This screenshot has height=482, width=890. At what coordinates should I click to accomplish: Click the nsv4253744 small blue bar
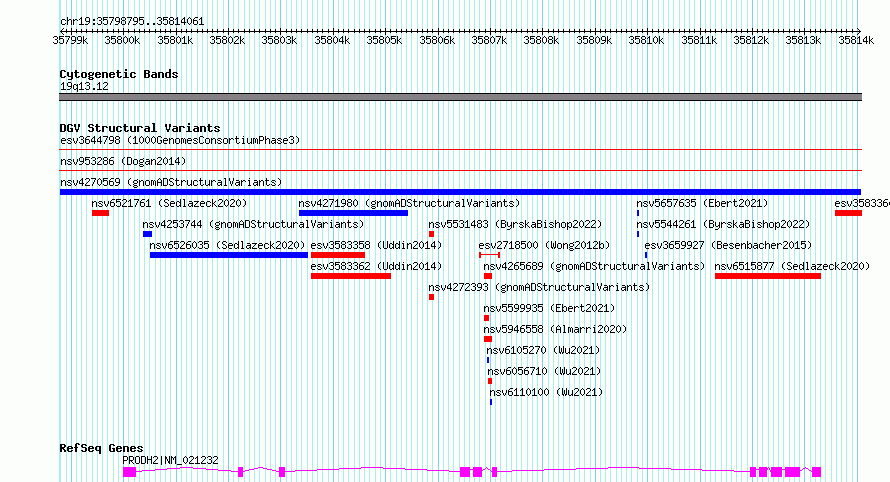147,234
